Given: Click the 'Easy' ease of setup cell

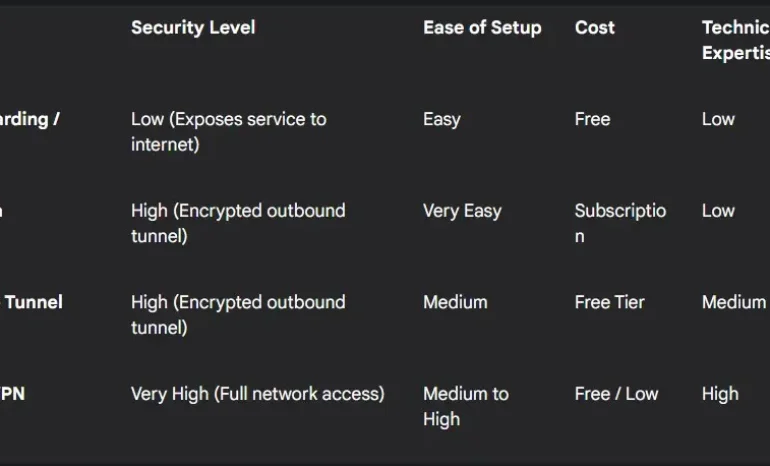Looking at the screenshot, I should pyautogui.click(x=442, y=119).
